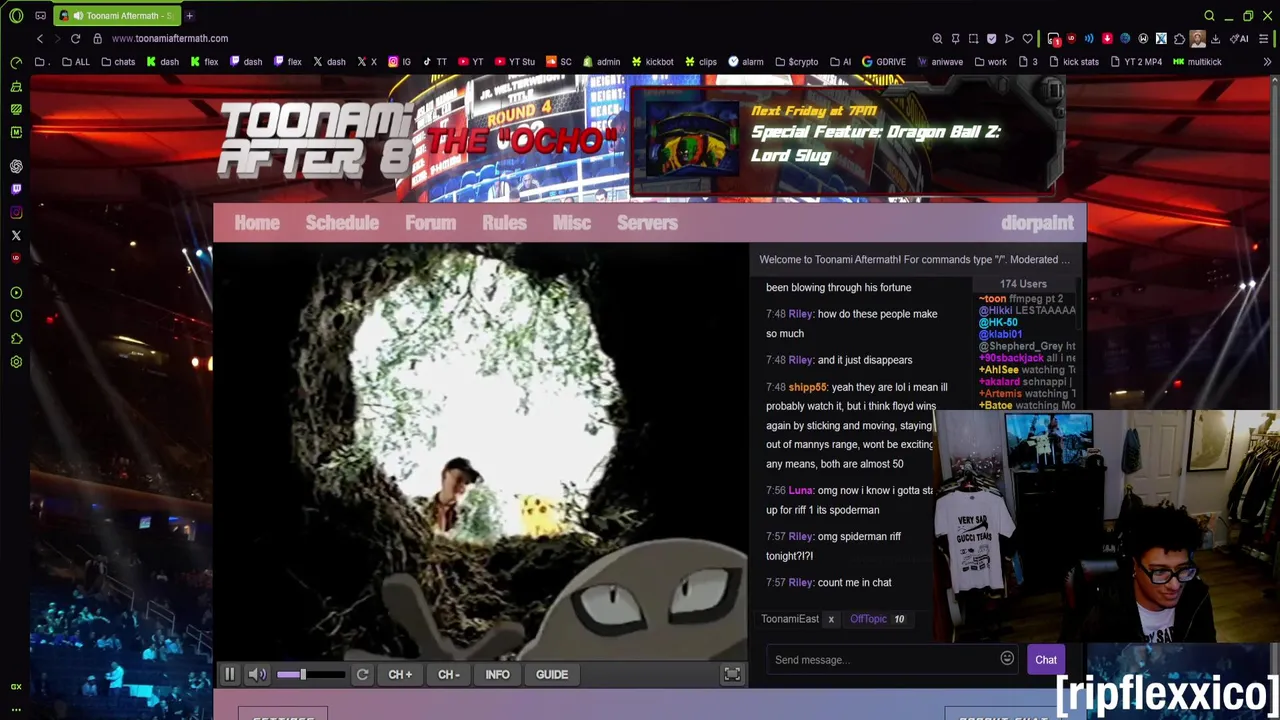This screenshot has height=720, width=1280.
Task: Open the sidebar history clock icon
Action: pos(16,316)
